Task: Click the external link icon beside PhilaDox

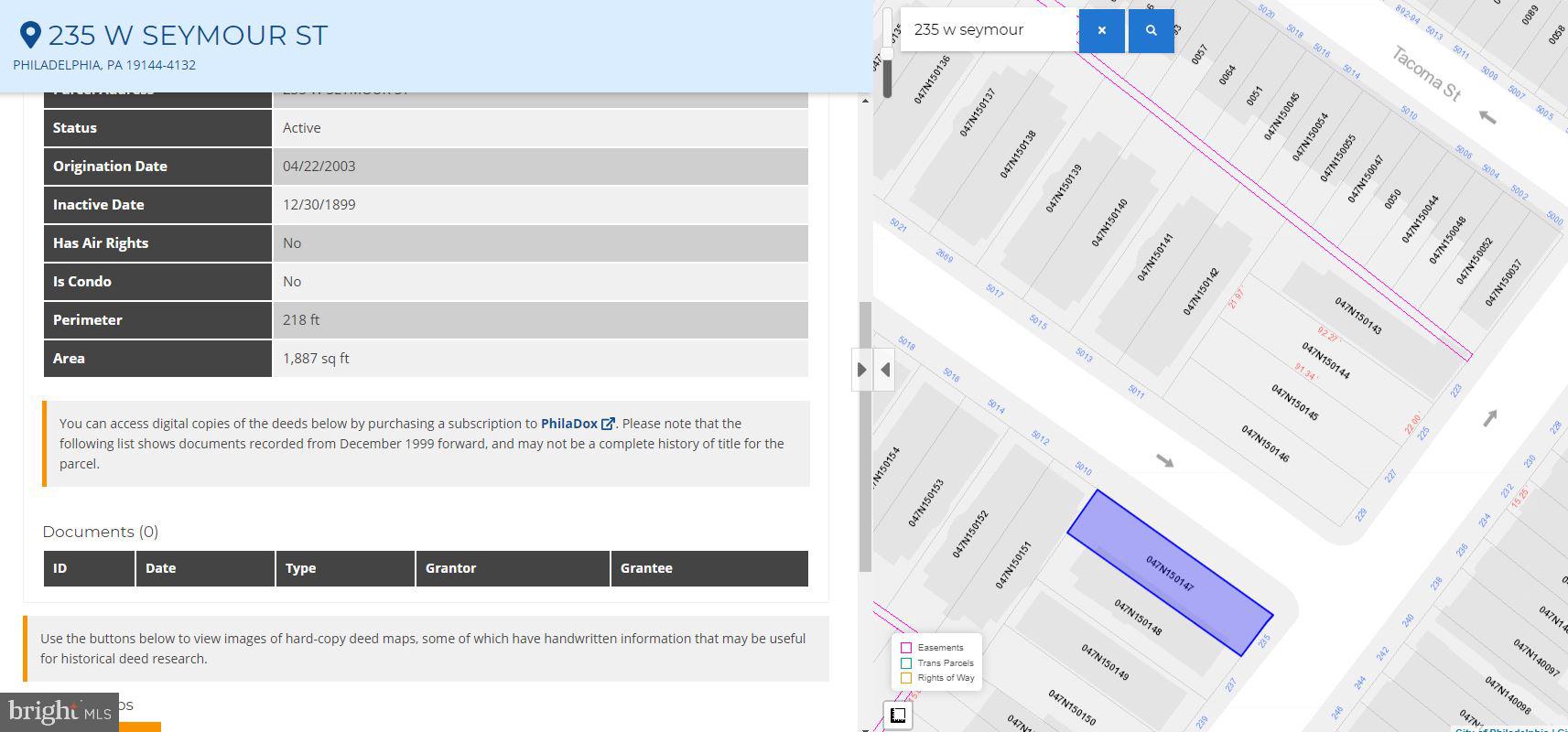Action: click(608, 424)
